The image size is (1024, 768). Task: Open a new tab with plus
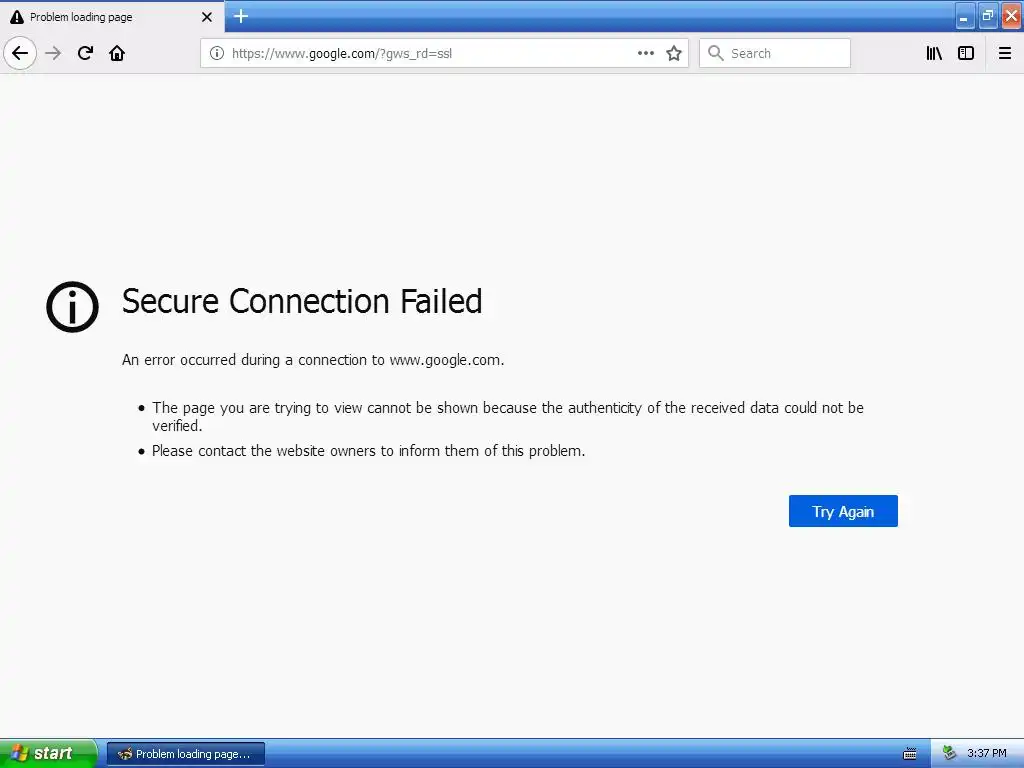241,16
